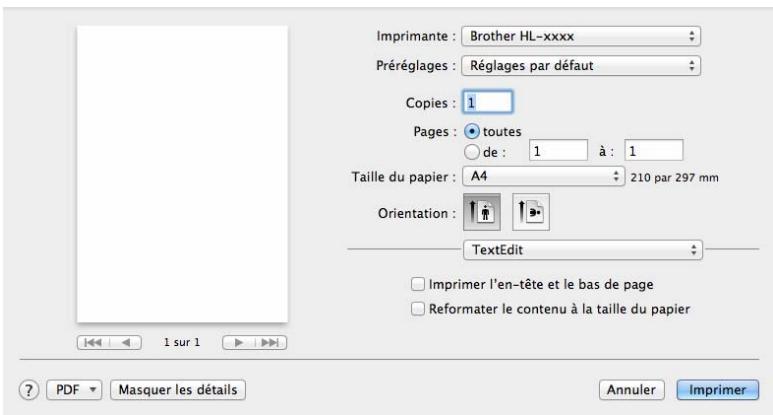Viewport: 773px width, 415px height.
Task: Click the Copies input field
Action: 488,103
